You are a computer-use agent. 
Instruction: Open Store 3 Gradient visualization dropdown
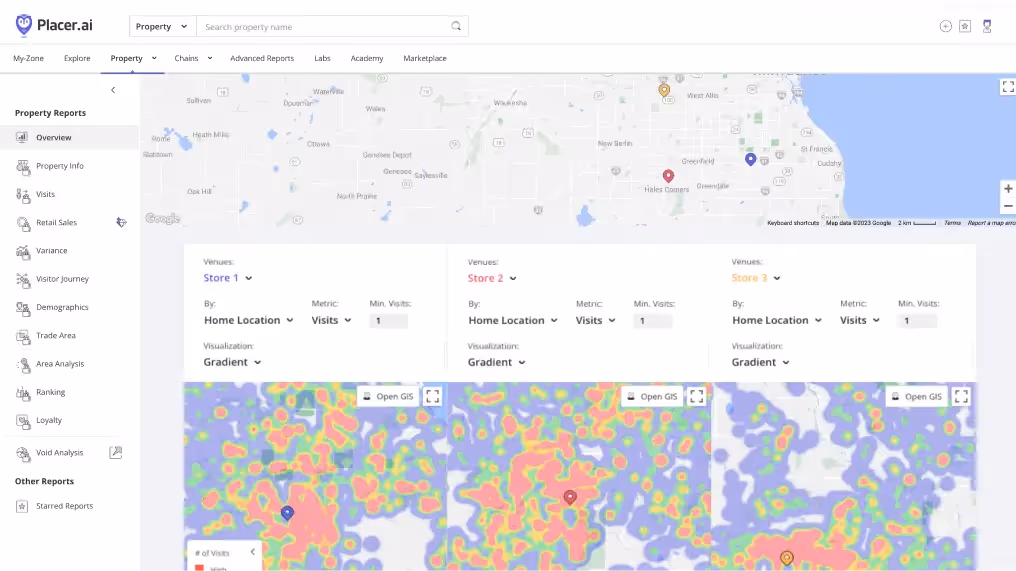tap(761, 362)
